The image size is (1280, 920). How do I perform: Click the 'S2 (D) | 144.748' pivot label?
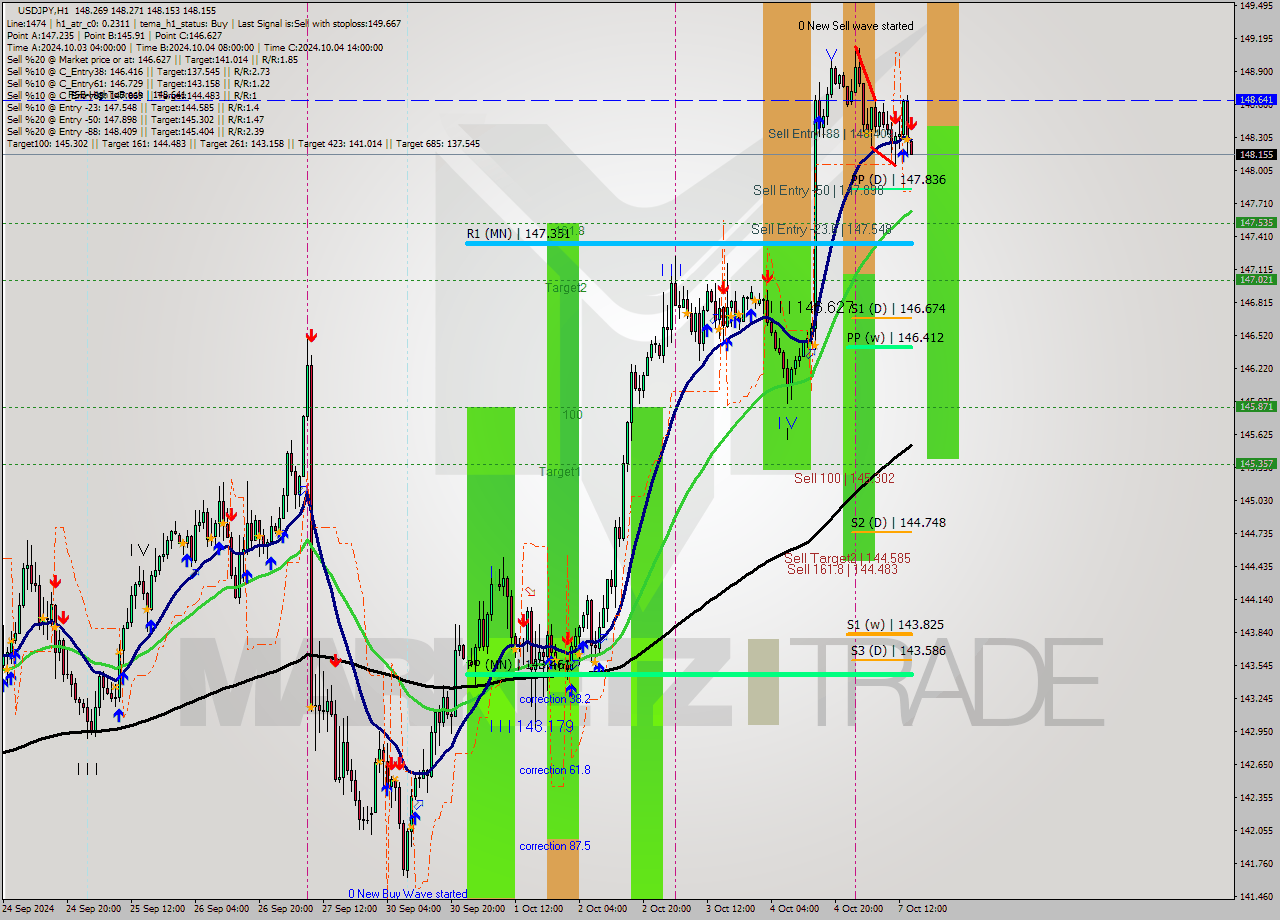tap(898, 523)
